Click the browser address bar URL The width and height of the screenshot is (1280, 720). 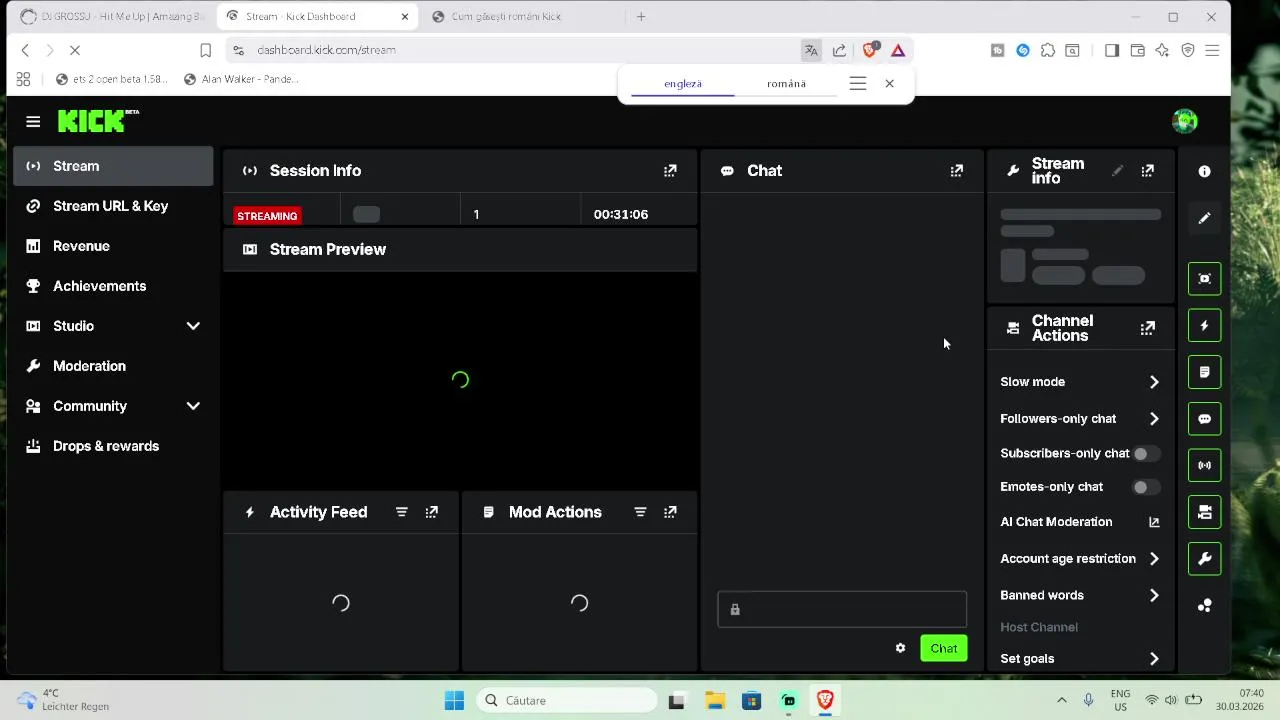tap(326, 50)
